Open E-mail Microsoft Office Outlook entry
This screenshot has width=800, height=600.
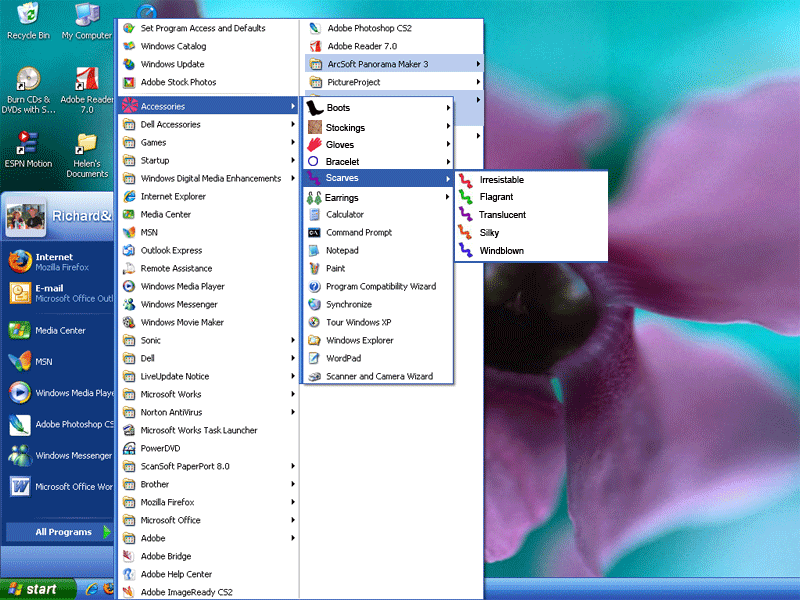point(60,293)
